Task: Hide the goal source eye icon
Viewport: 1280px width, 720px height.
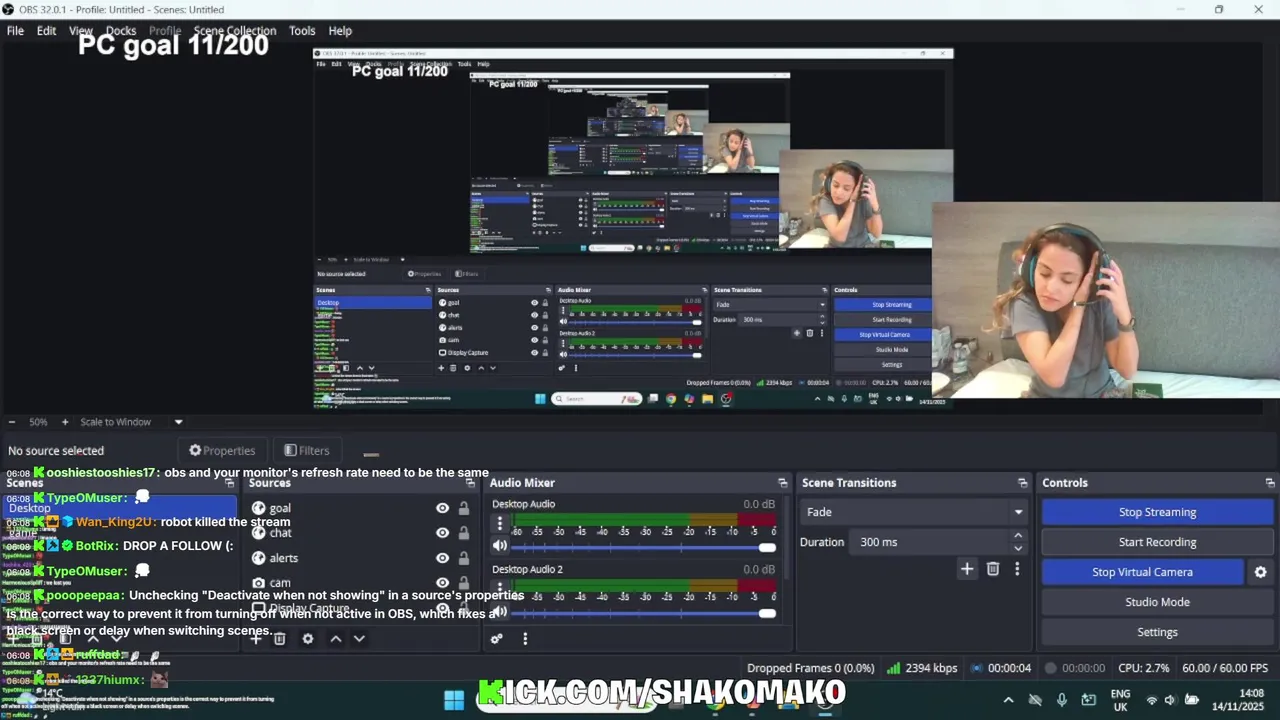Action: [x=442, y=508]
